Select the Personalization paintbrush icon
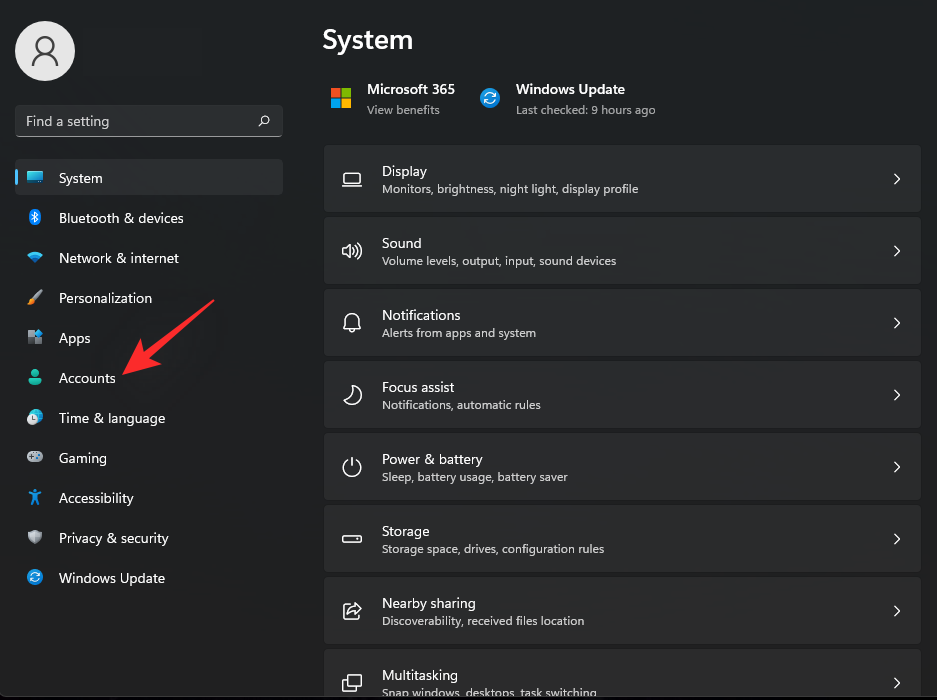This screenshot has height=700, width=937. (35, 298)
